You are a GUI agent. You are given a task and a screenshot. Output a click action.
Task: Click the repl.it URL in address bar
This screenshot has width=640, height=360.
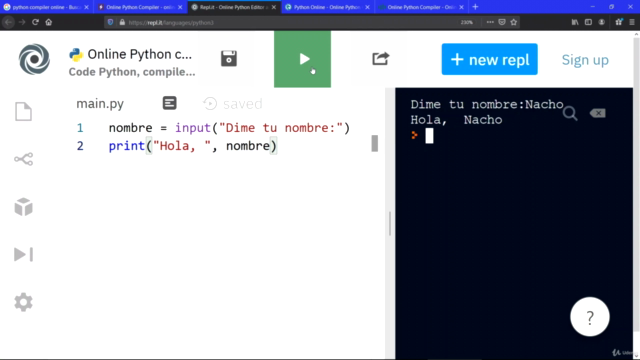coord(171,22)
